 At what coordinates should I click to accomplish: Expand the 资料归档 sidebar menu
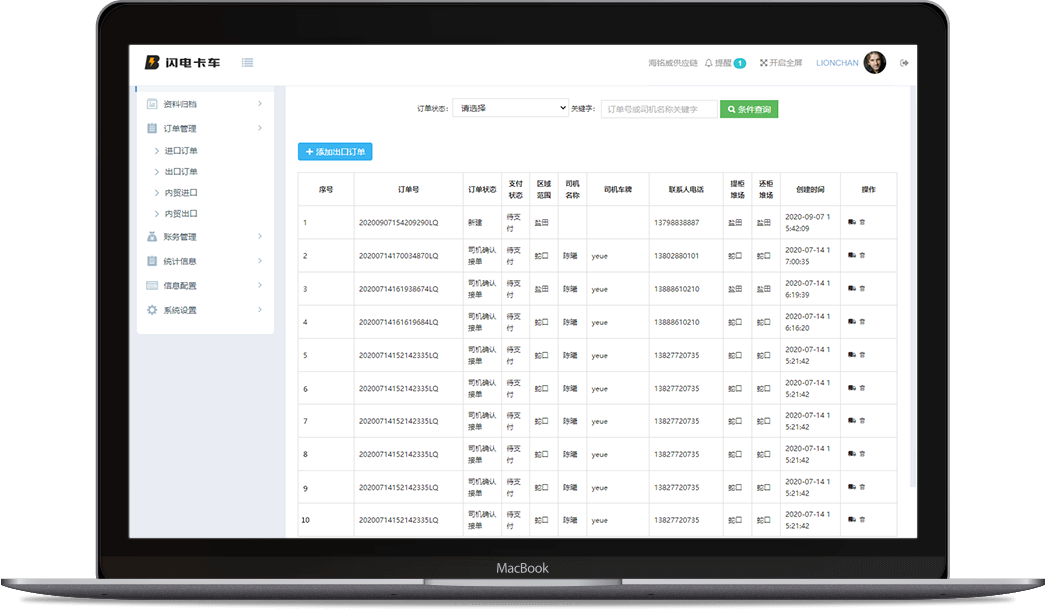(x=205, y=104)
